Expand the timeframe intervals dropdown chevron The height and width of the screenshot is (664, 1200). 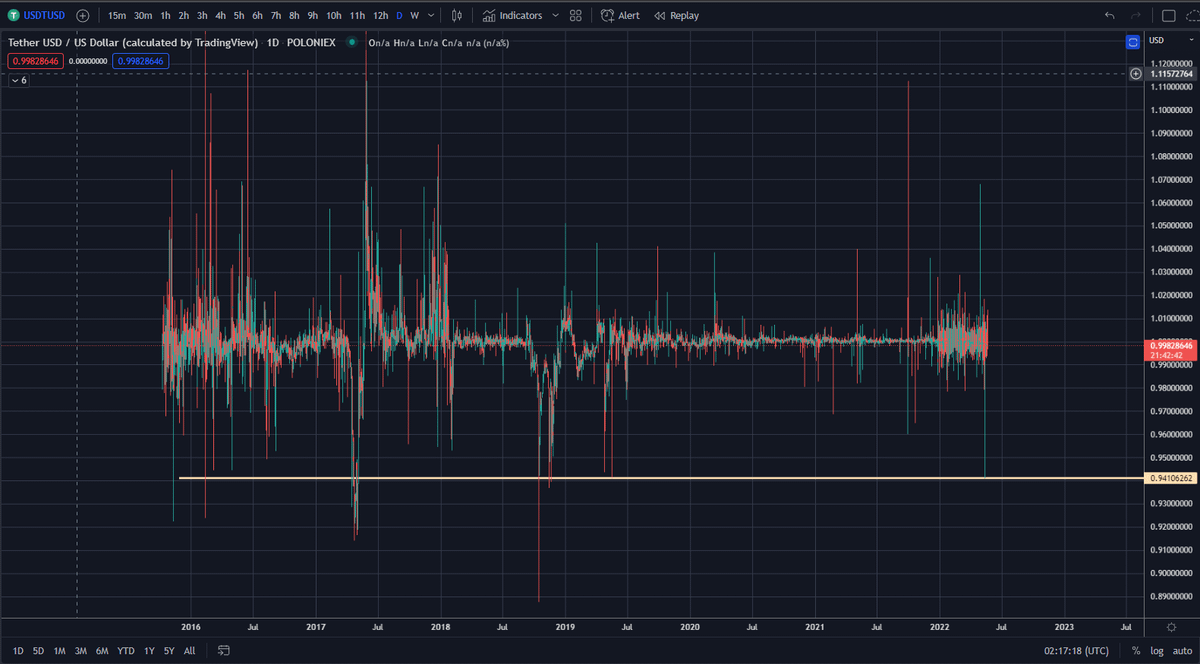coord(430,16)
